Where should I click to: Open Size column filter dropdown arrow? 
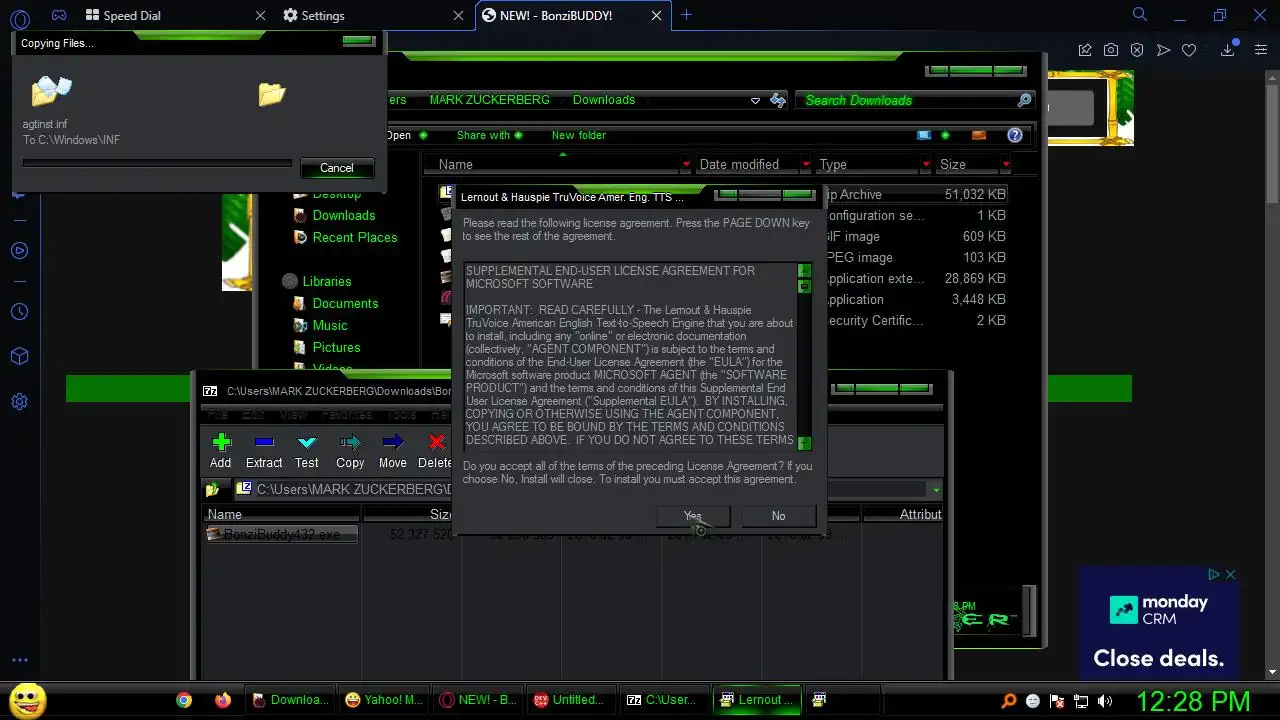point(1005,164)
